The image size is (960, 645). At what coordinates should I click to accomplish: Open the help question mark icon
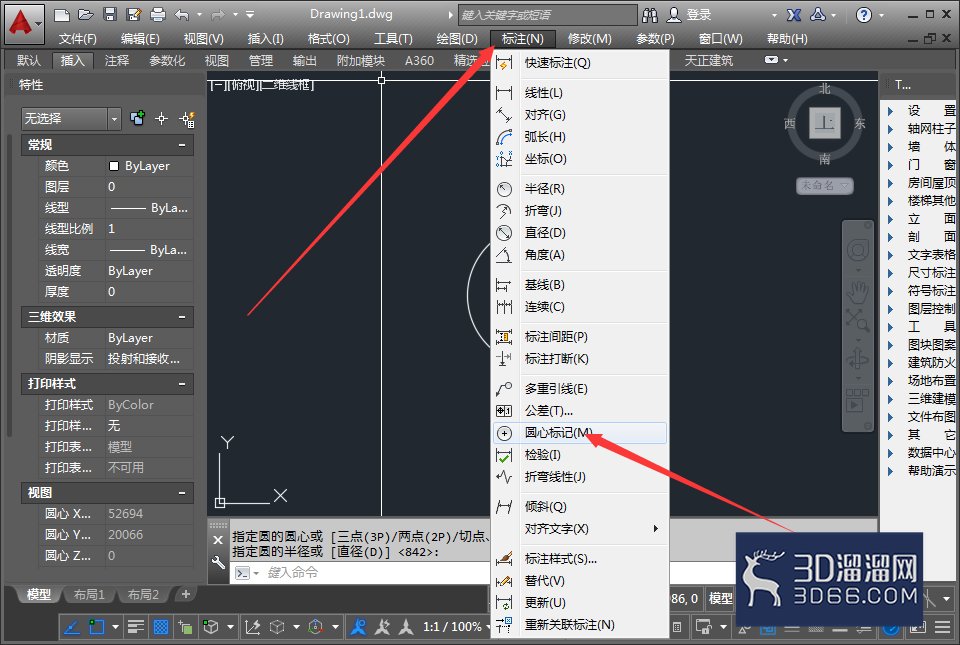pos(864,15)
